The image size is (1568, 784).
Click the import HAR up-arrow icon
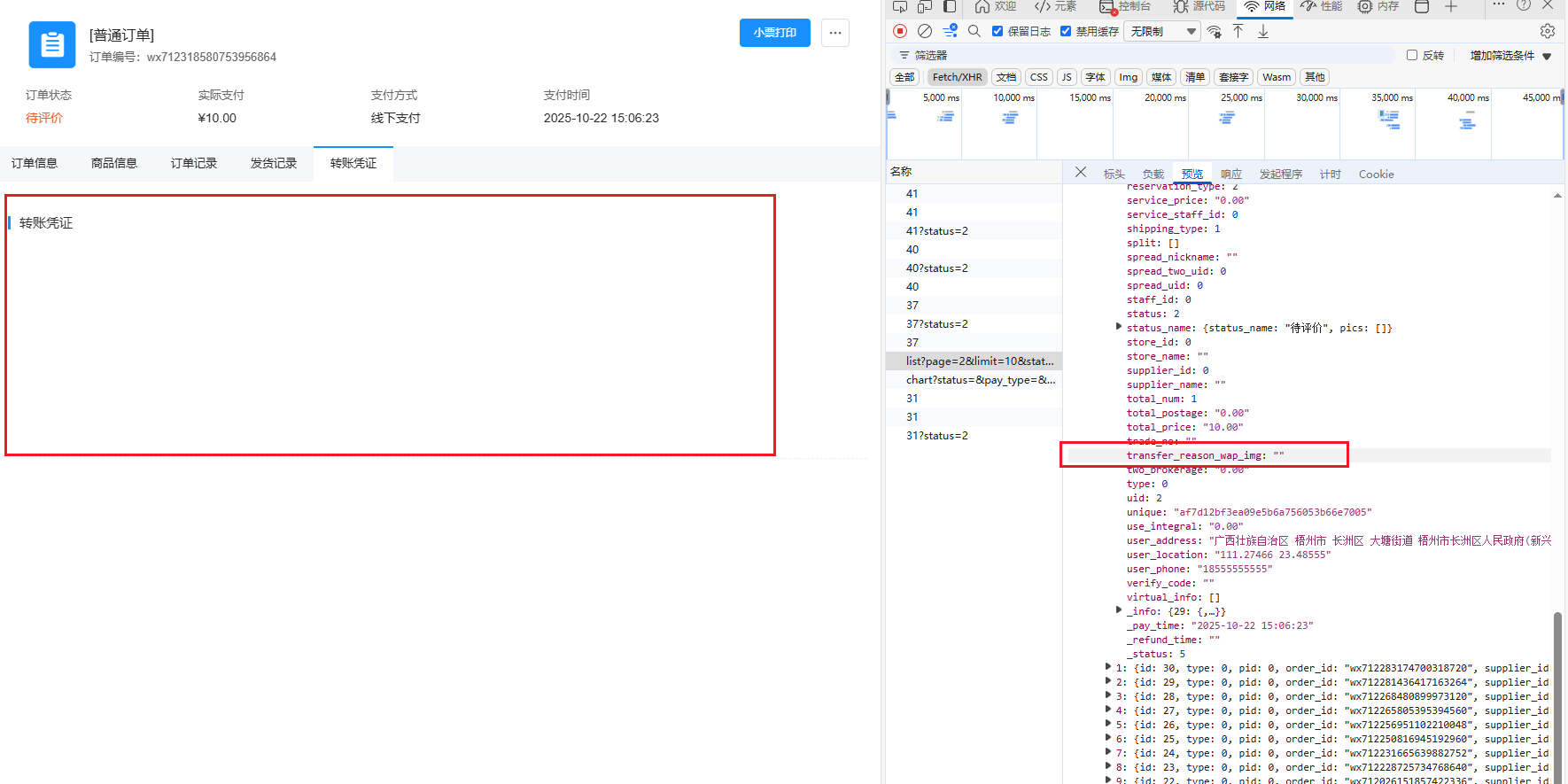(1238, 31)
